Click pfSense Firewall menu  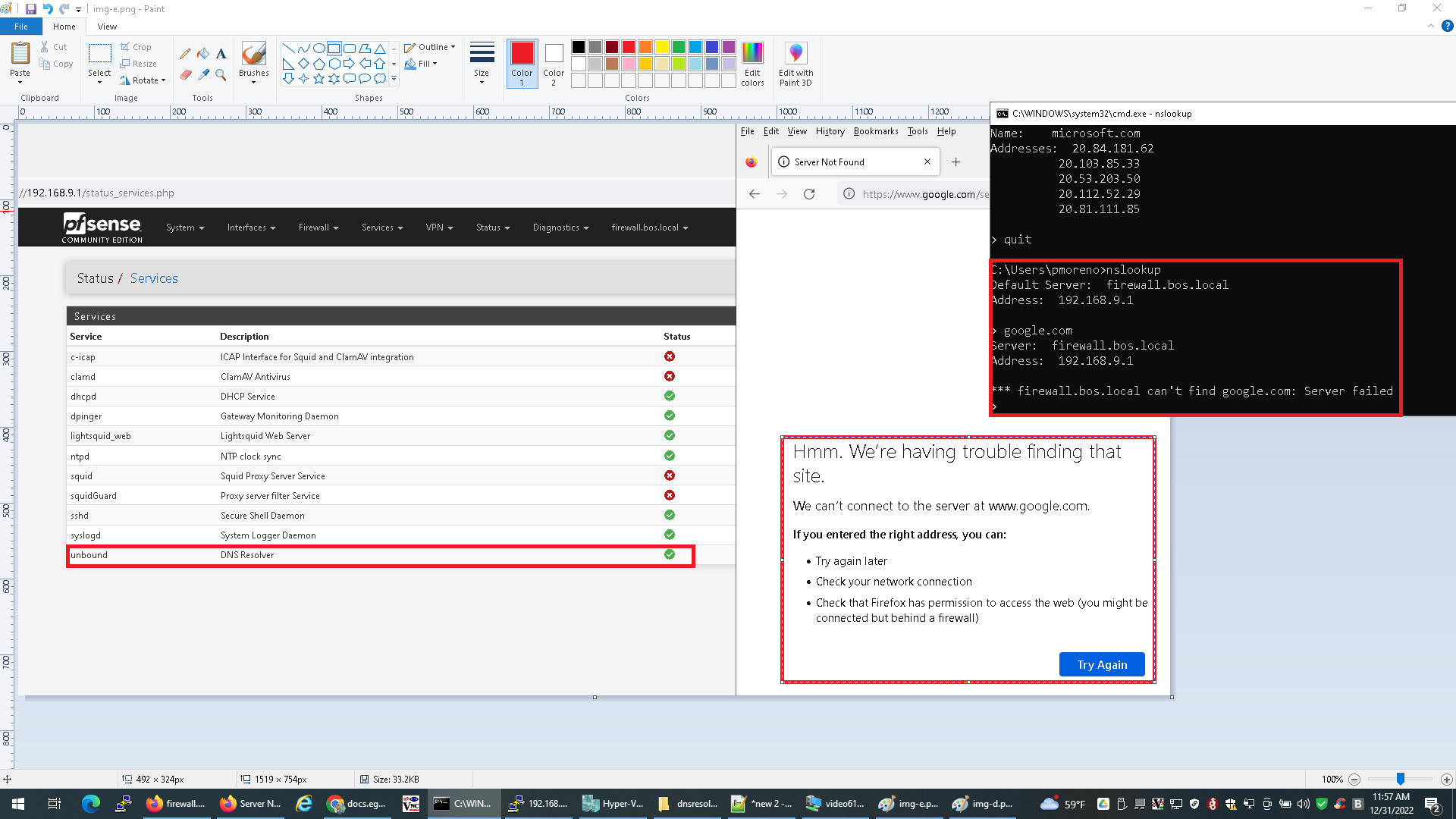tap(318, 227)
